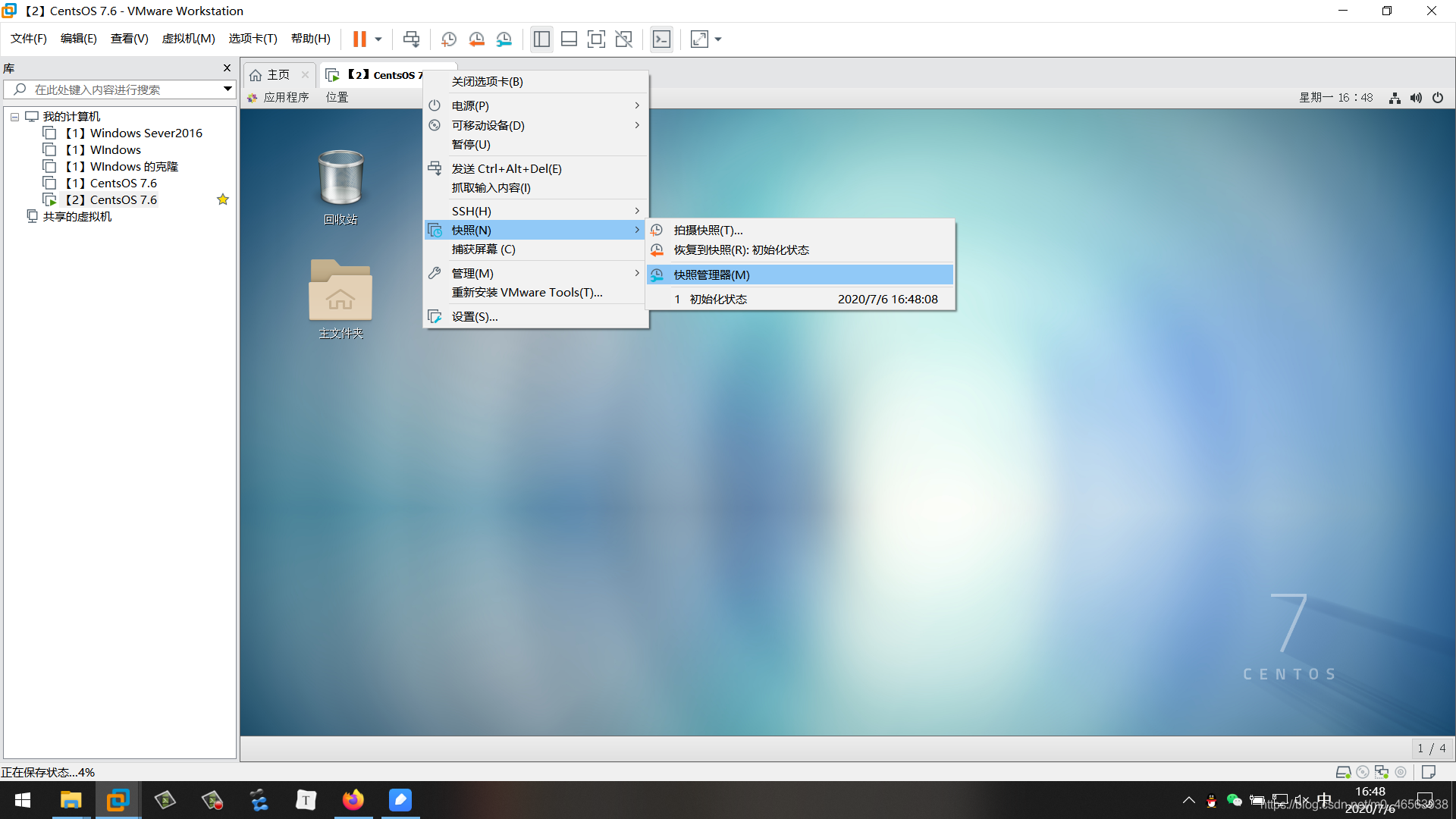Click the CentOS volume speaker icon
This screenshot has width=1456, height=819.
(x=1416, y=98)
